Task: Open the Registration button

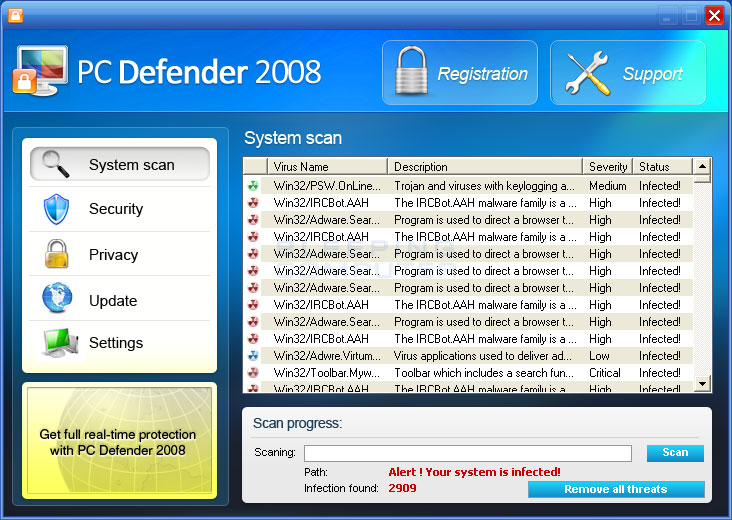Action: tap(460, 72)
